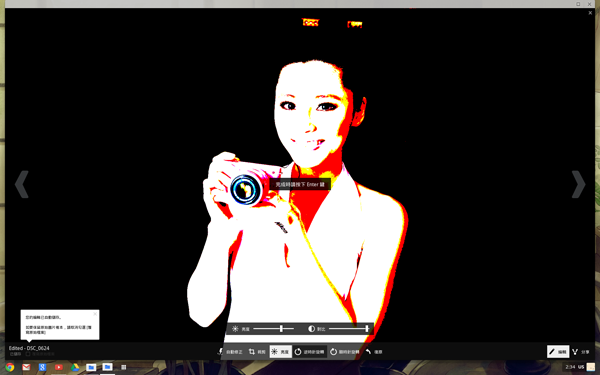The width and height of the screenshot is (600, 375).
Task: Click the brightness slider handle
Action: (281, 328)
